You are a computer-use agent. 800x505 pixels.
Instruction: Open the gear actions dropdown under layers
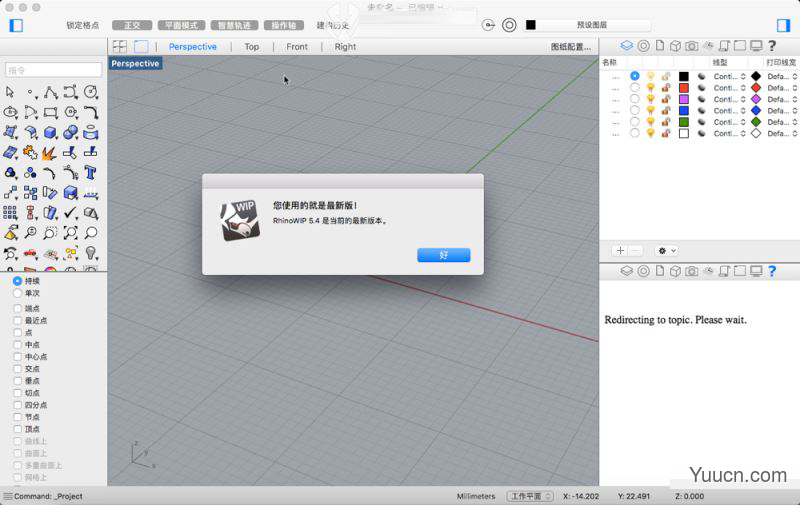[666, 250]
